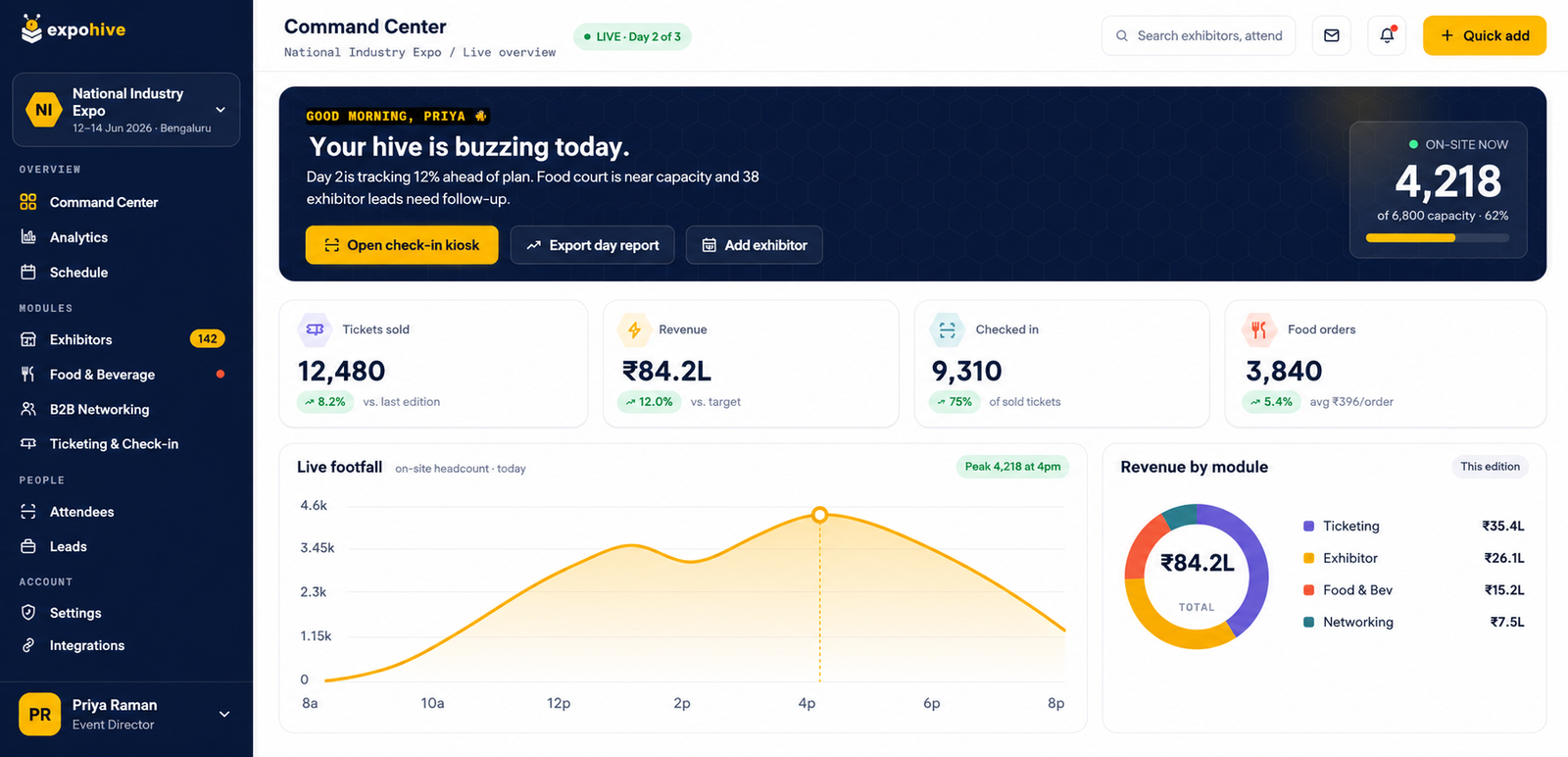The width and height of the screenshot is (1568, 757).
Task: Click the Exhibitors storefront icon
Action: 28,339
